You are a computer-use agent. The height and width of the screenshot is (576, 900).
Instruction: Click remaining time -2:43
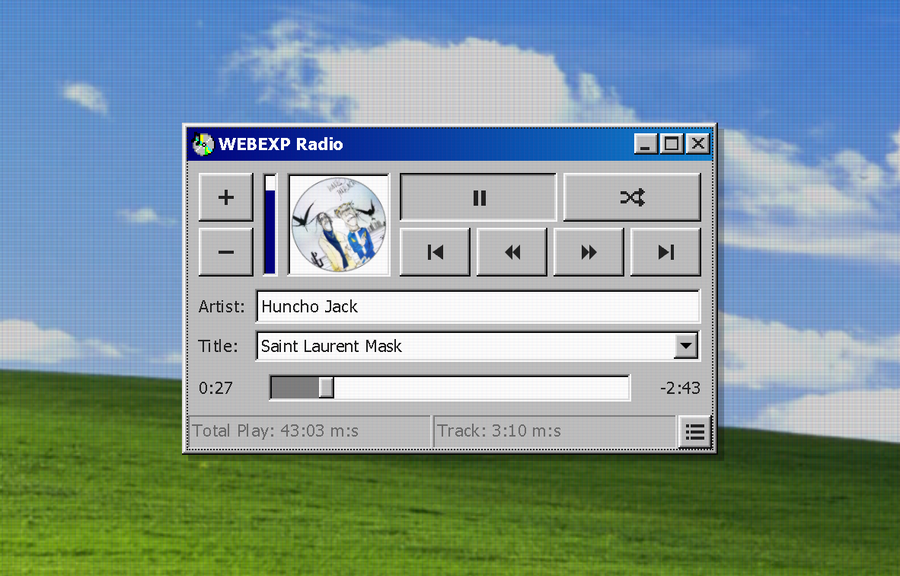(x=680, y=388)
